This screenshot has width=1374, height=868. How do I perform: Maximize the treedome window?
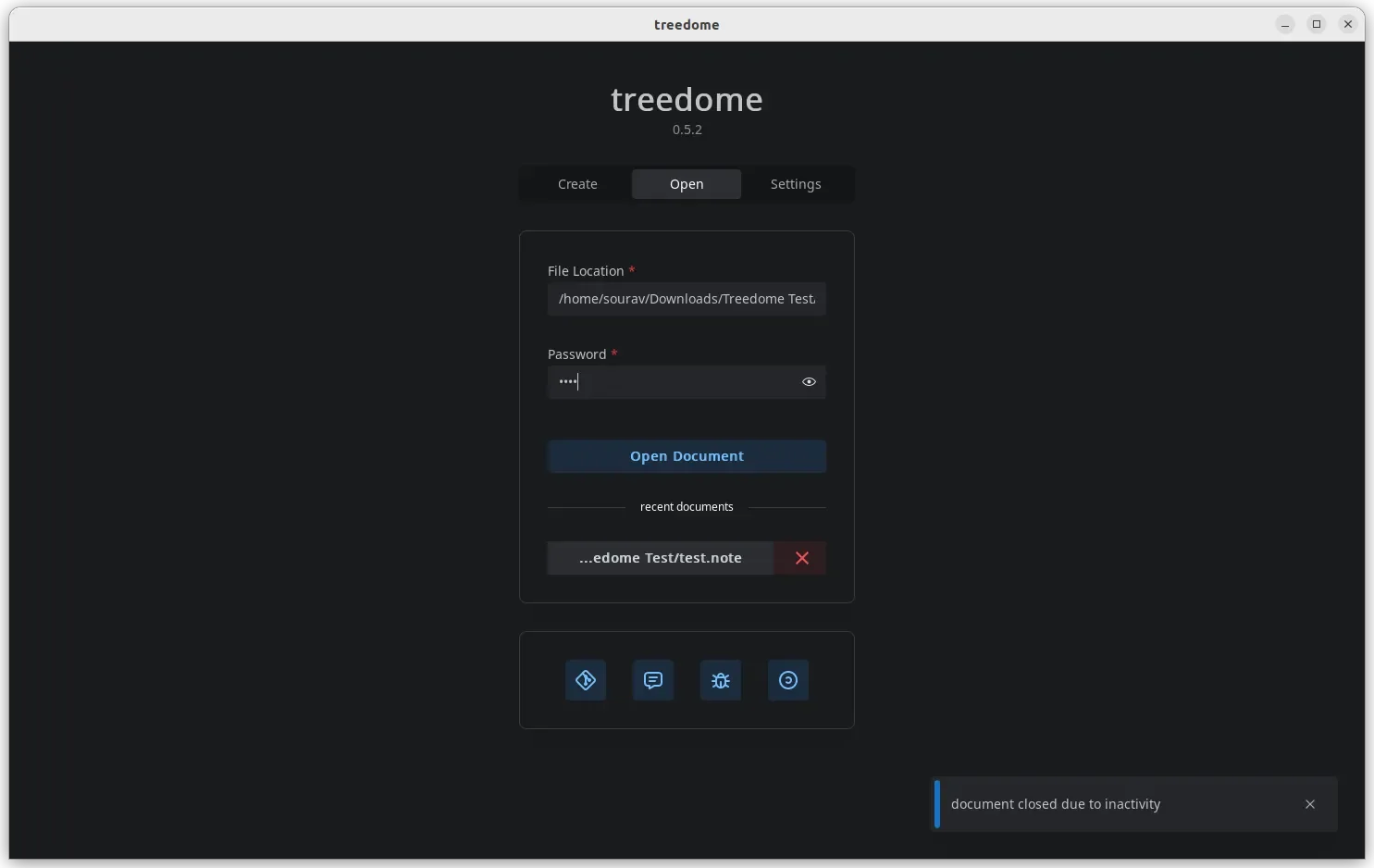point(1317,24)
